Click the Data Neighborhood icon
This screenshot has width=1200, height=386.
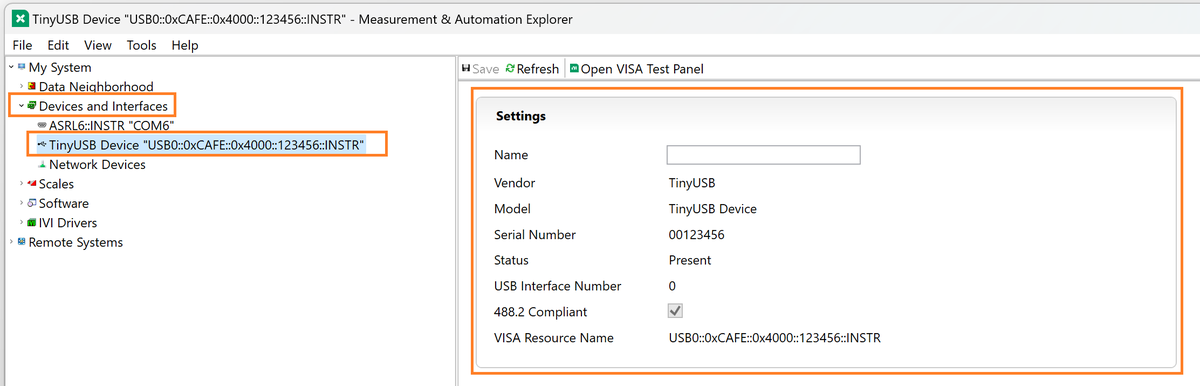click(x=32, y=87)
